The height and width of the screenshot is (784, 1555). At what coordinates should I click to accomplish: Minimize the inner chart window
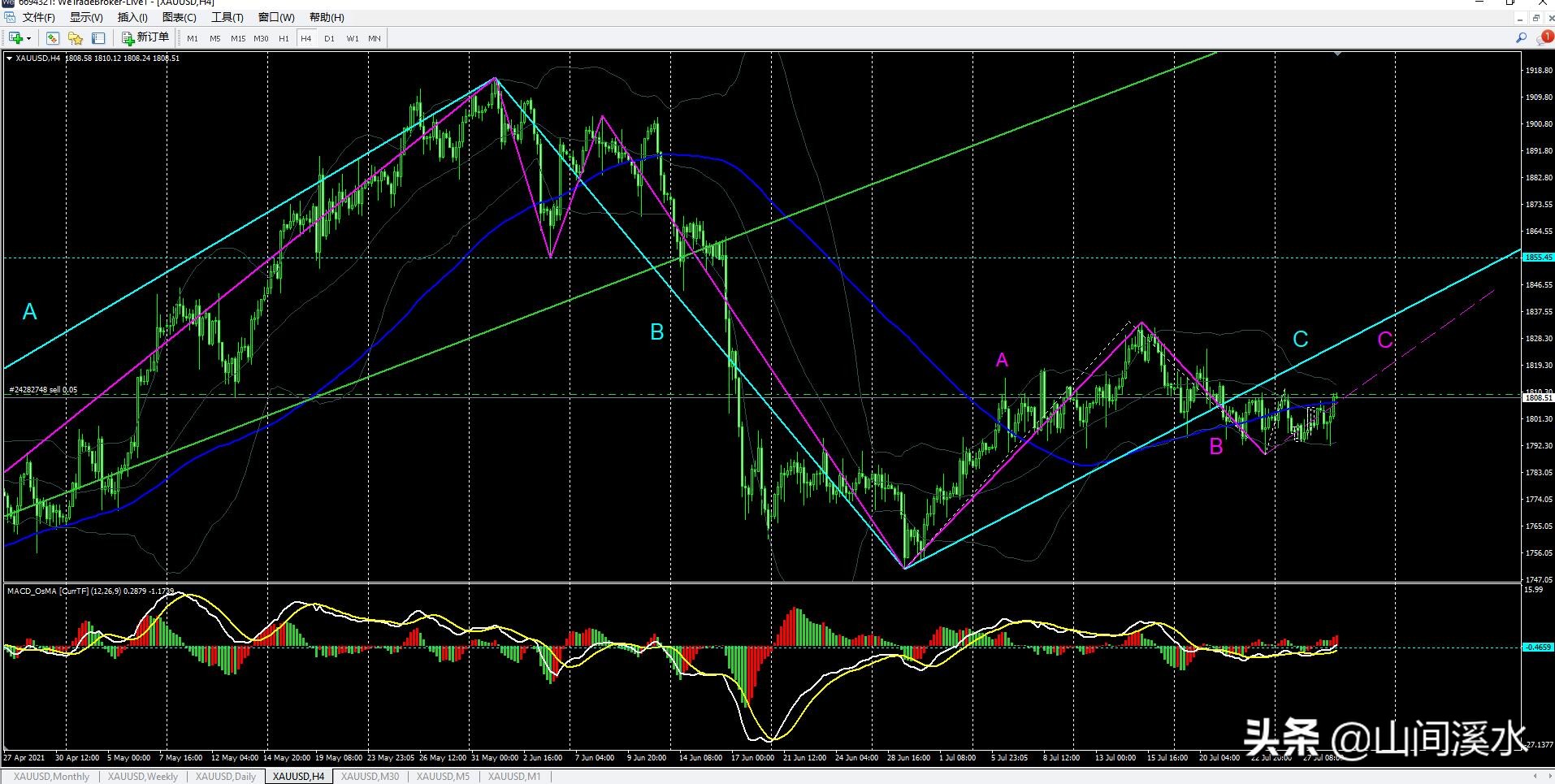click(1518, 17)
